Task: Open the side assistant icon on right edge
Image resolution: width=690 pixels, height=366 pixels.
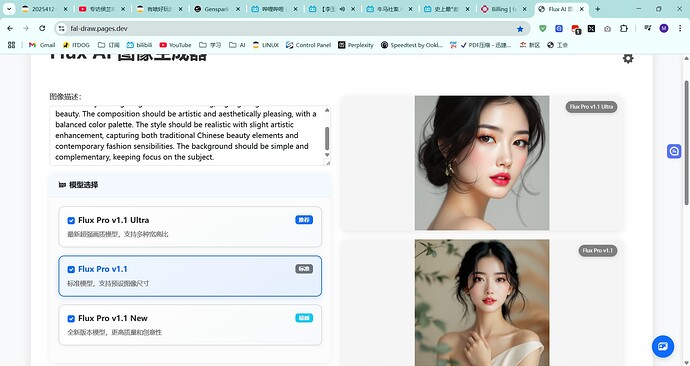Action: point(674,151)
